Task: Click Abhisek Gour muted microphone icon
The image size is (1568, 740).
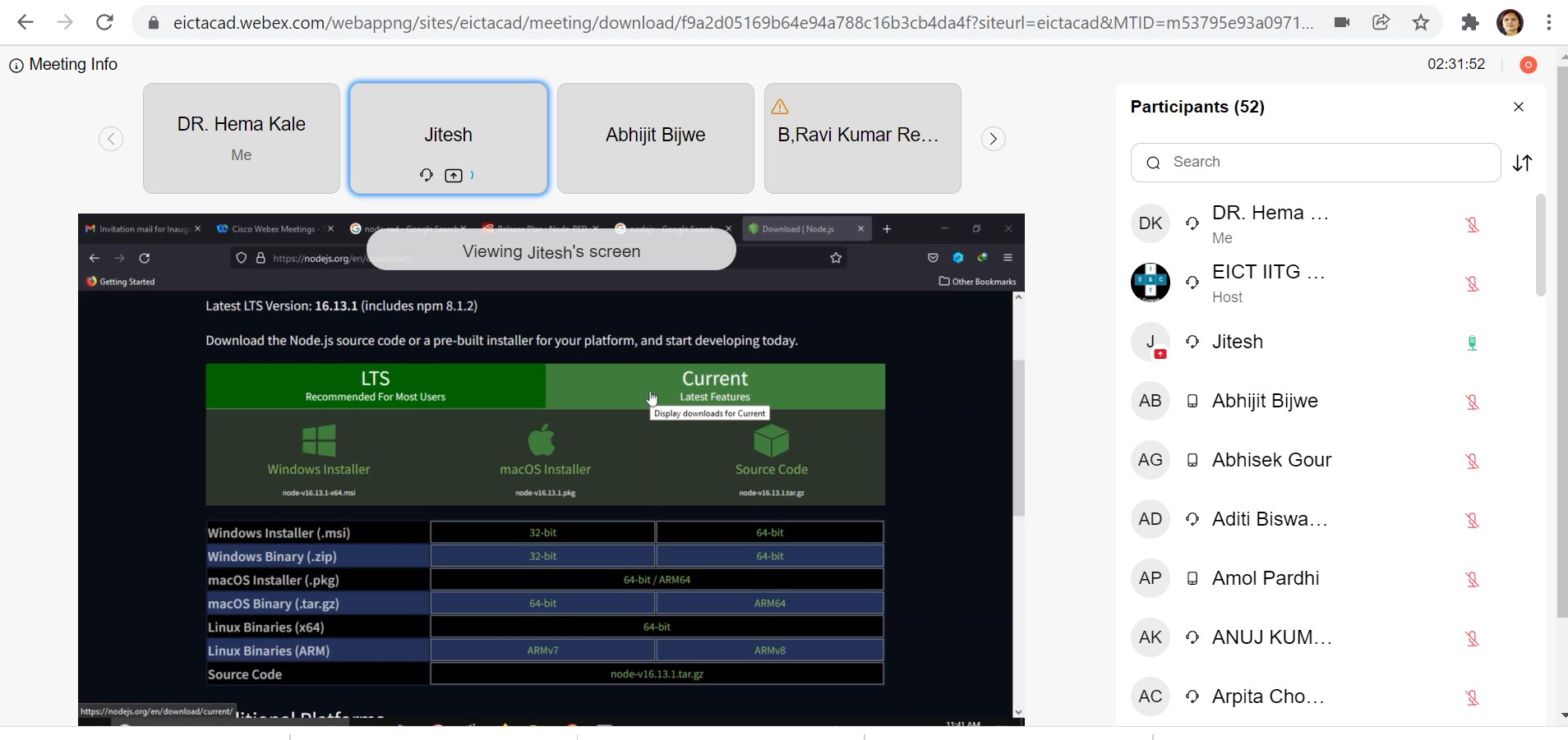Action: click(1472, 461)
